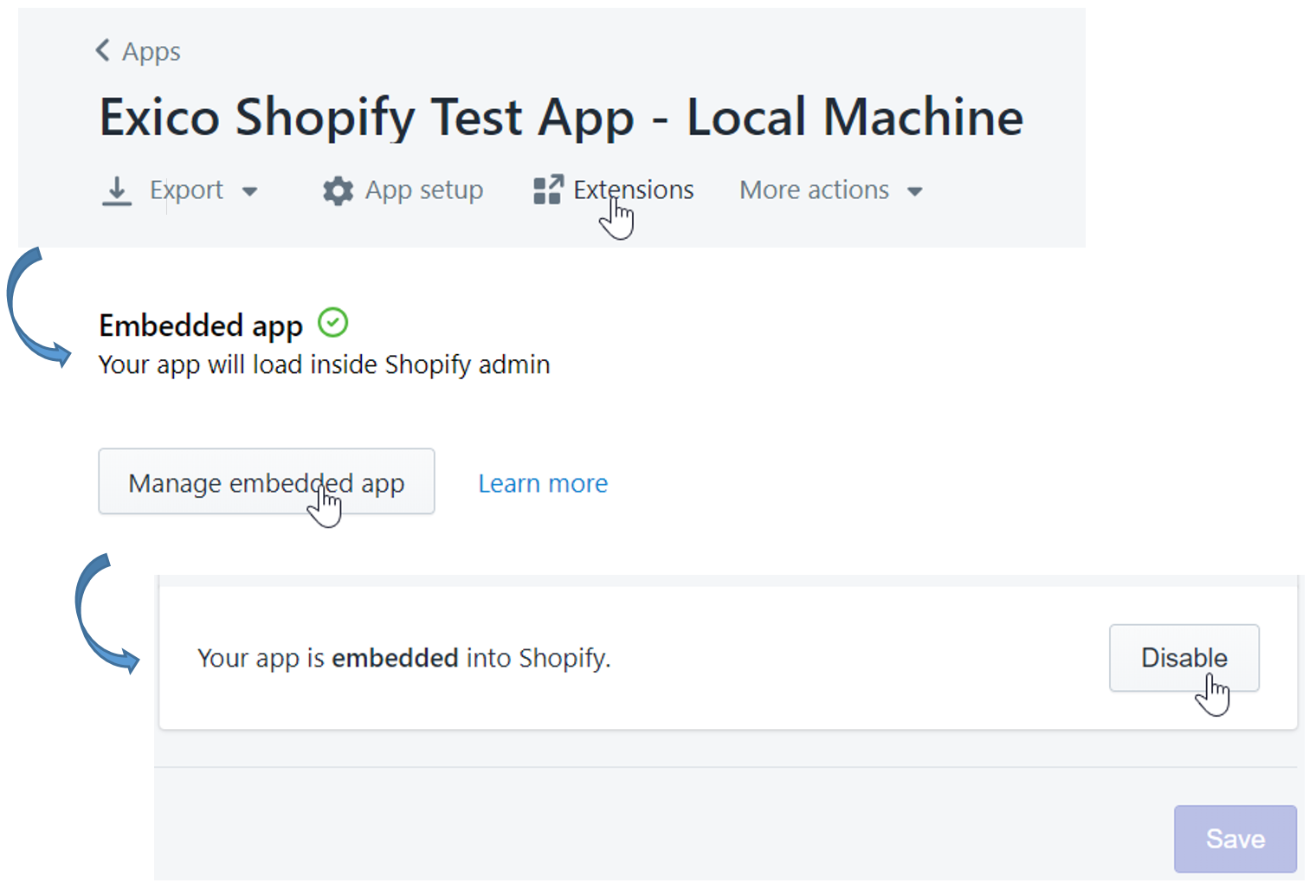Click the App setup gear icon

[x=338, y=190]
